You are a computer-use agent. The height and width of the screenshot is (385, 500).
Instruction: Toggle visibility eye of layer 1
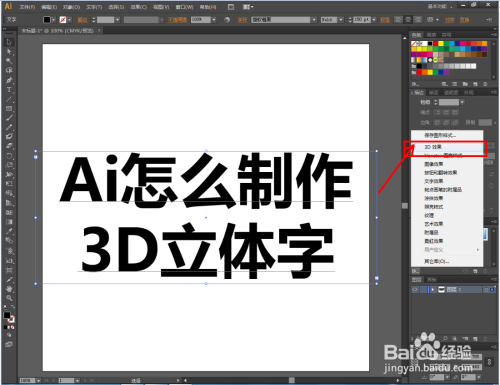pos(415,290)
